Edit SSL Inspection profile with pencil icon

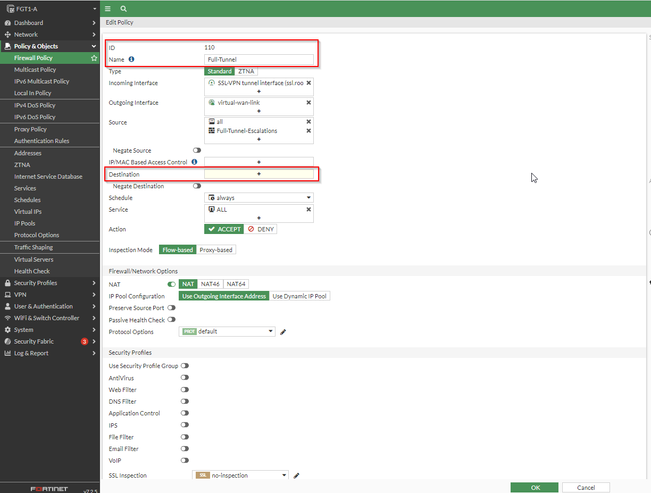296,476
